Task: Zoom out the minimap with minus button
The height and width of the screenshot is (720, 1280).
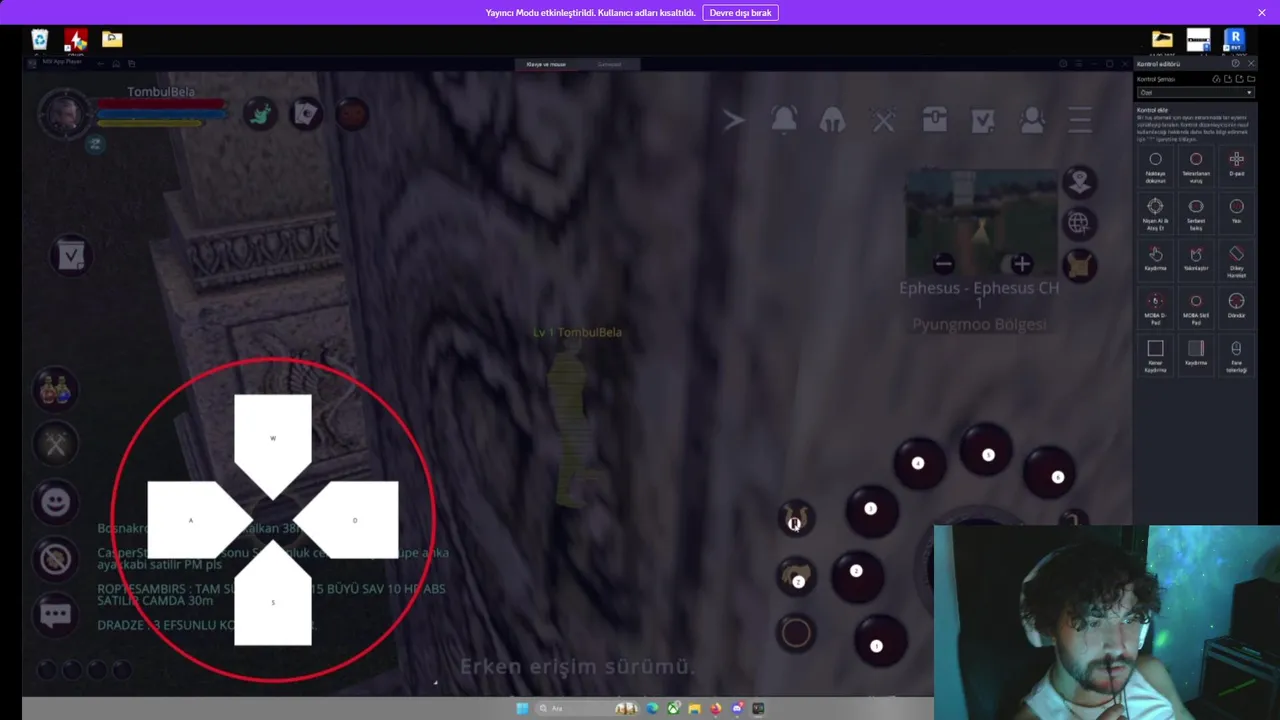Action: (943, 264)
